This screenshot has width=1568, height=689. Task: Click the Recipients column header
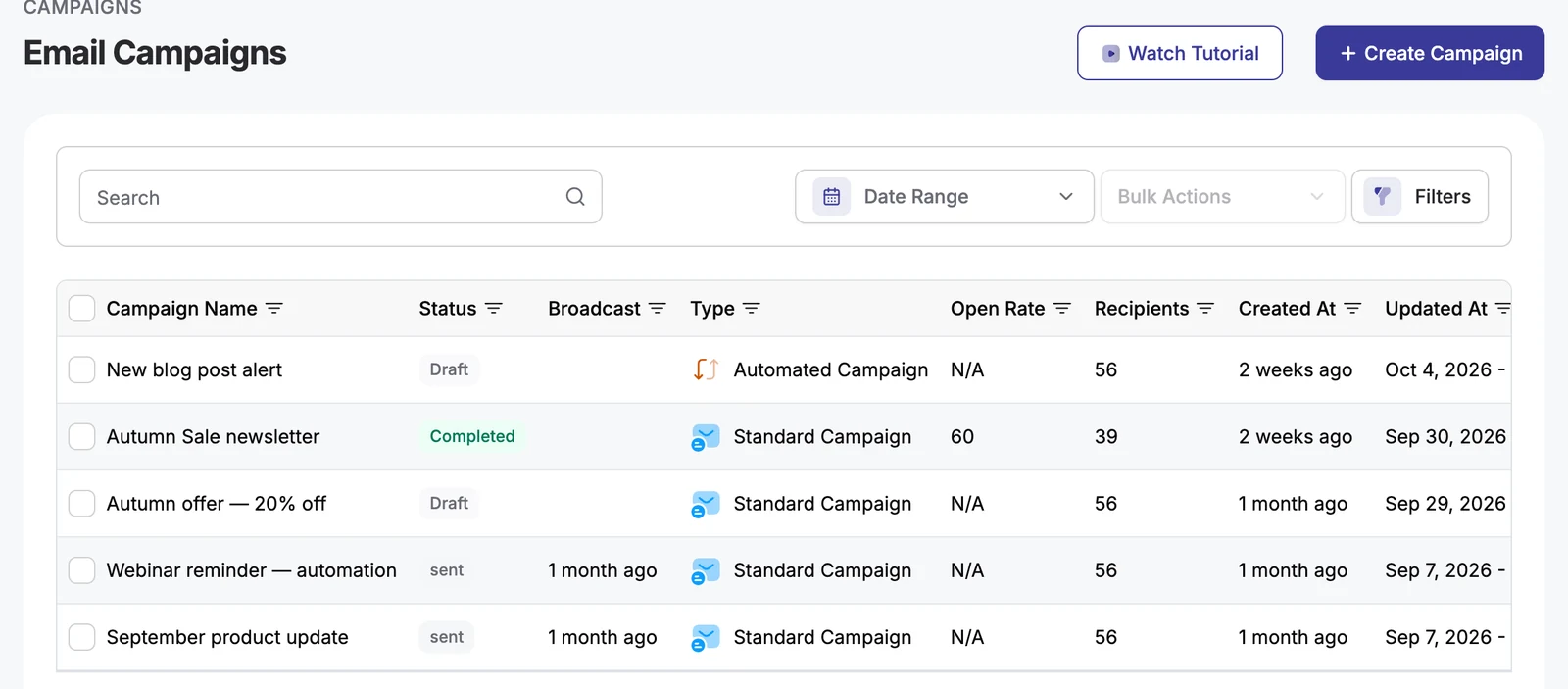pos(1142,309)
